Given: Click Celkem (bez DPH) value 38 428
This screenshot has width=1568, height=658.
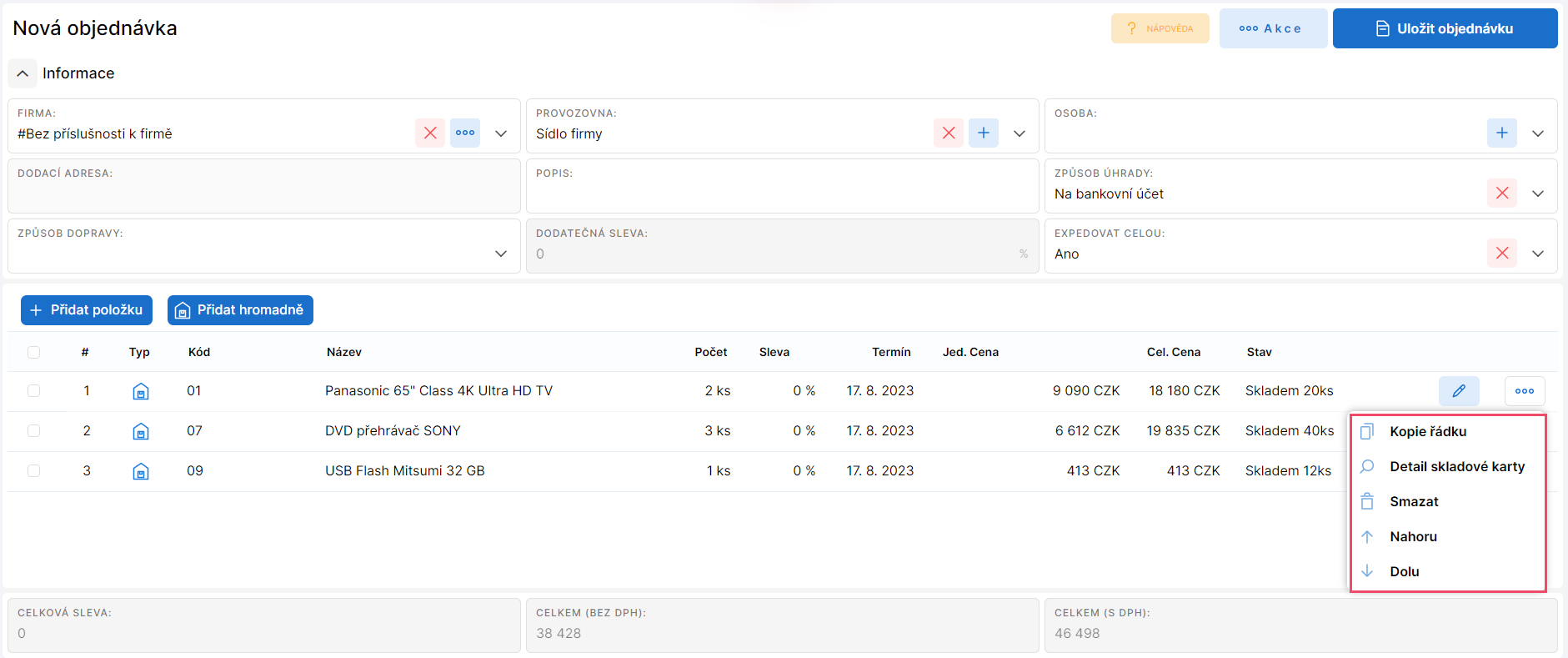Looking at the screenshot, I should click(x=559, y=633).
